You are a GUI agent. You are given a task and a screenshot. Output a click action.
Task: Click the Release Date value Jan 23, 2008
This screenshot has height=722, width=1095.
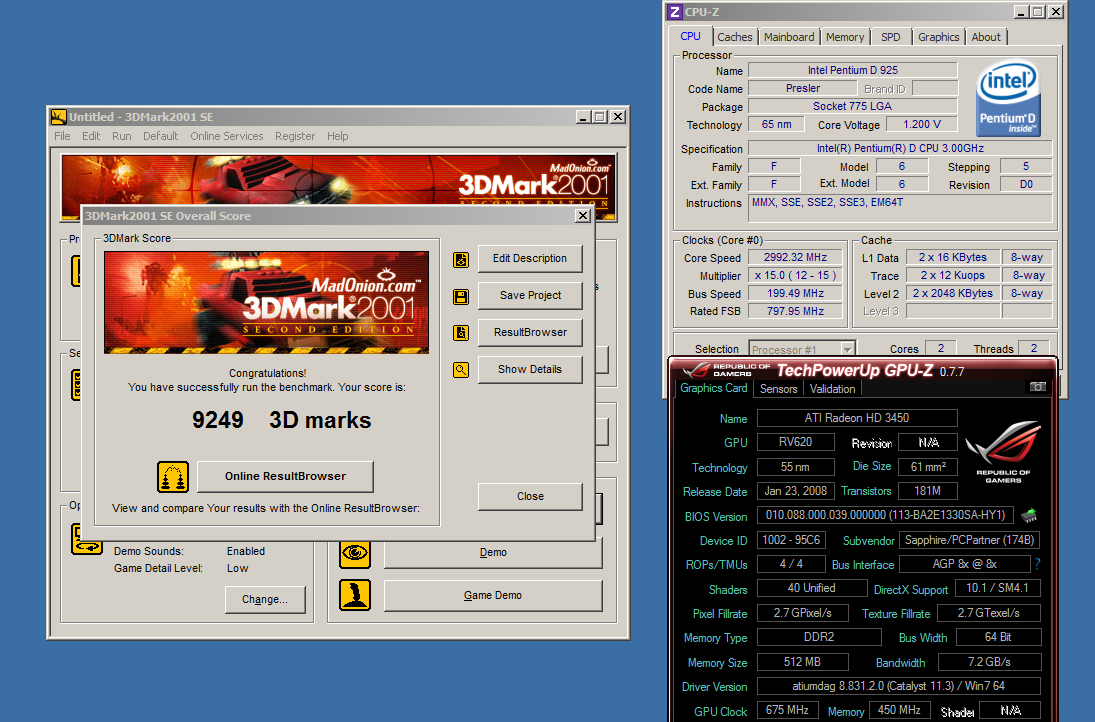[x=795, y=491]
